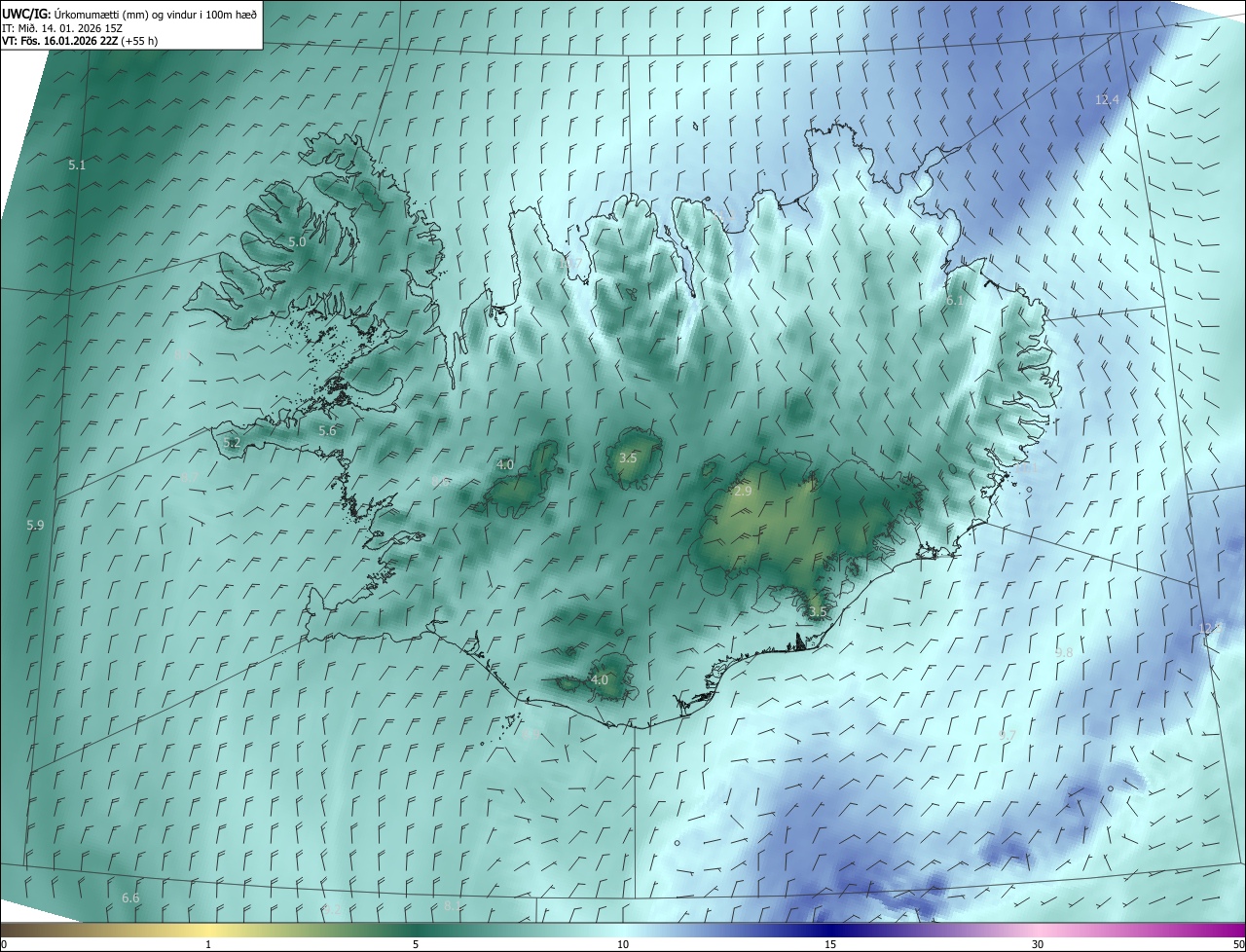Viewport: 1246px width, 952px height.
Task: Pick the light pink band of the colour scale
Action: [1038, 931]
